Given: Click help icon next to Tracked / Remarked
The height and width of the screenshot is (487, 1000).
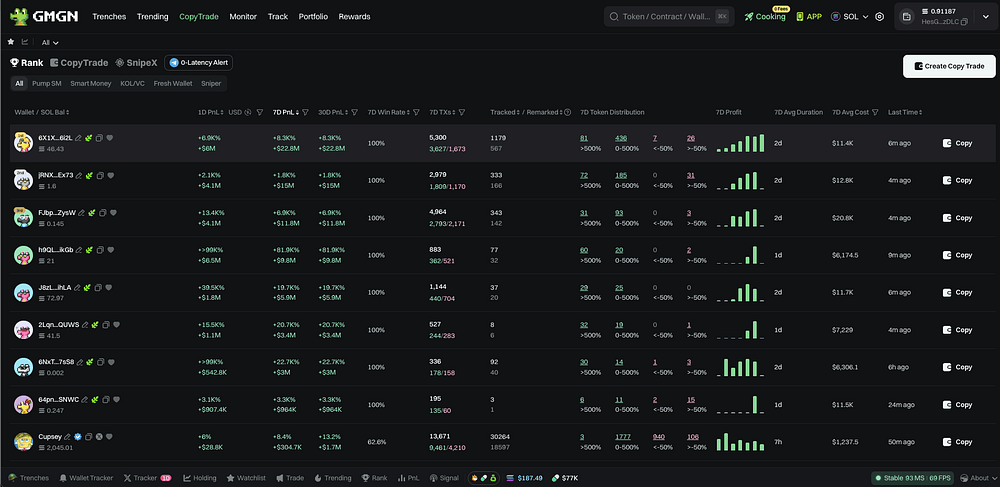Looking at the screenshot, I should point(567,112).
